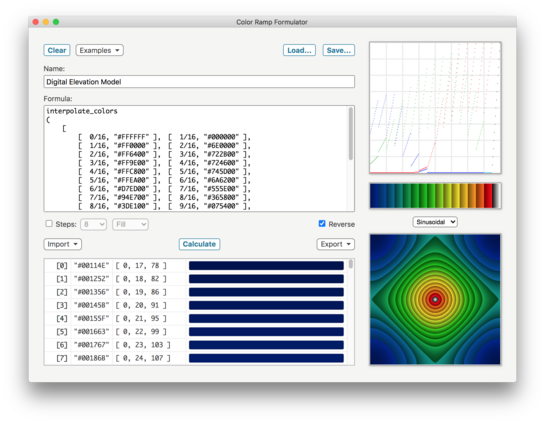Enable the Steps checkbox
The height and width of the screenshot is (423, 545).
pos(49,224)
